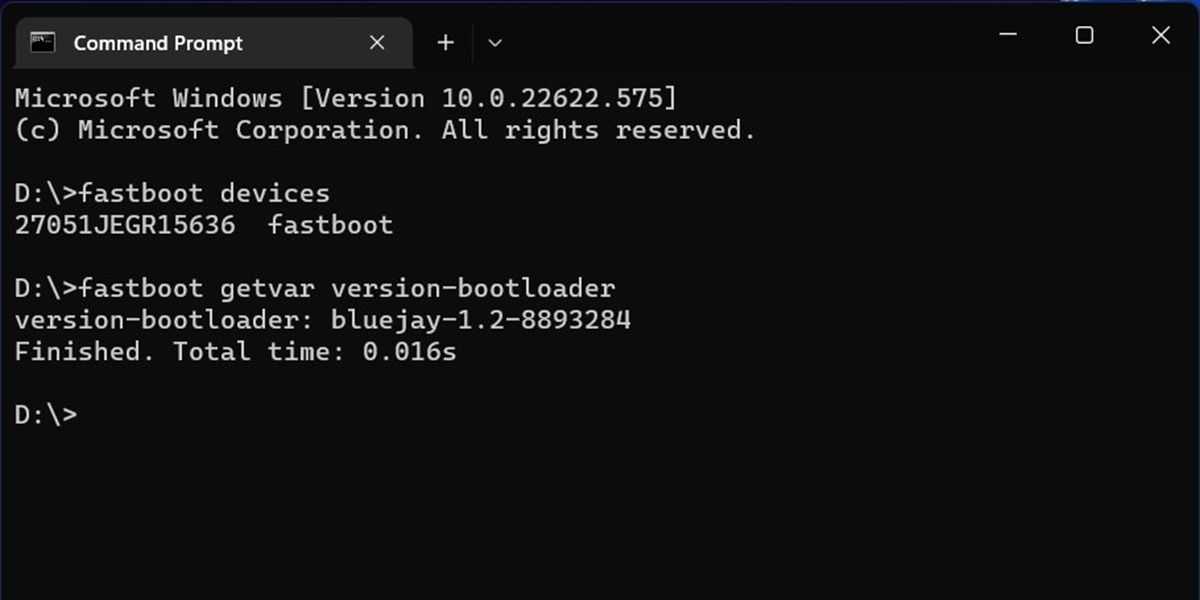Open a new tab with the plus button
1200x600 pixels.
pyautogui.click(x=446, y=42)
